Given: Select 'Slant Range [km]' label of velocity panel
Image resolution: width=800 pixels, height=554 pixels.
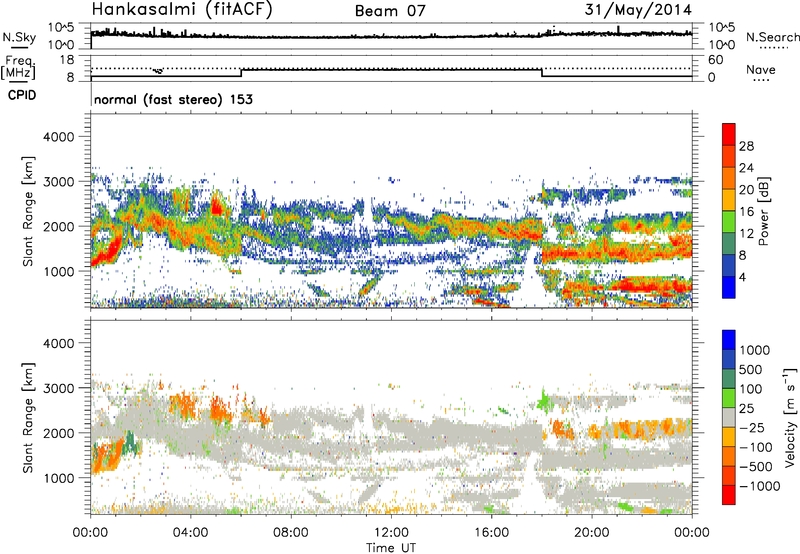Looking at the screenshot, I should click(x=29, y=417).
